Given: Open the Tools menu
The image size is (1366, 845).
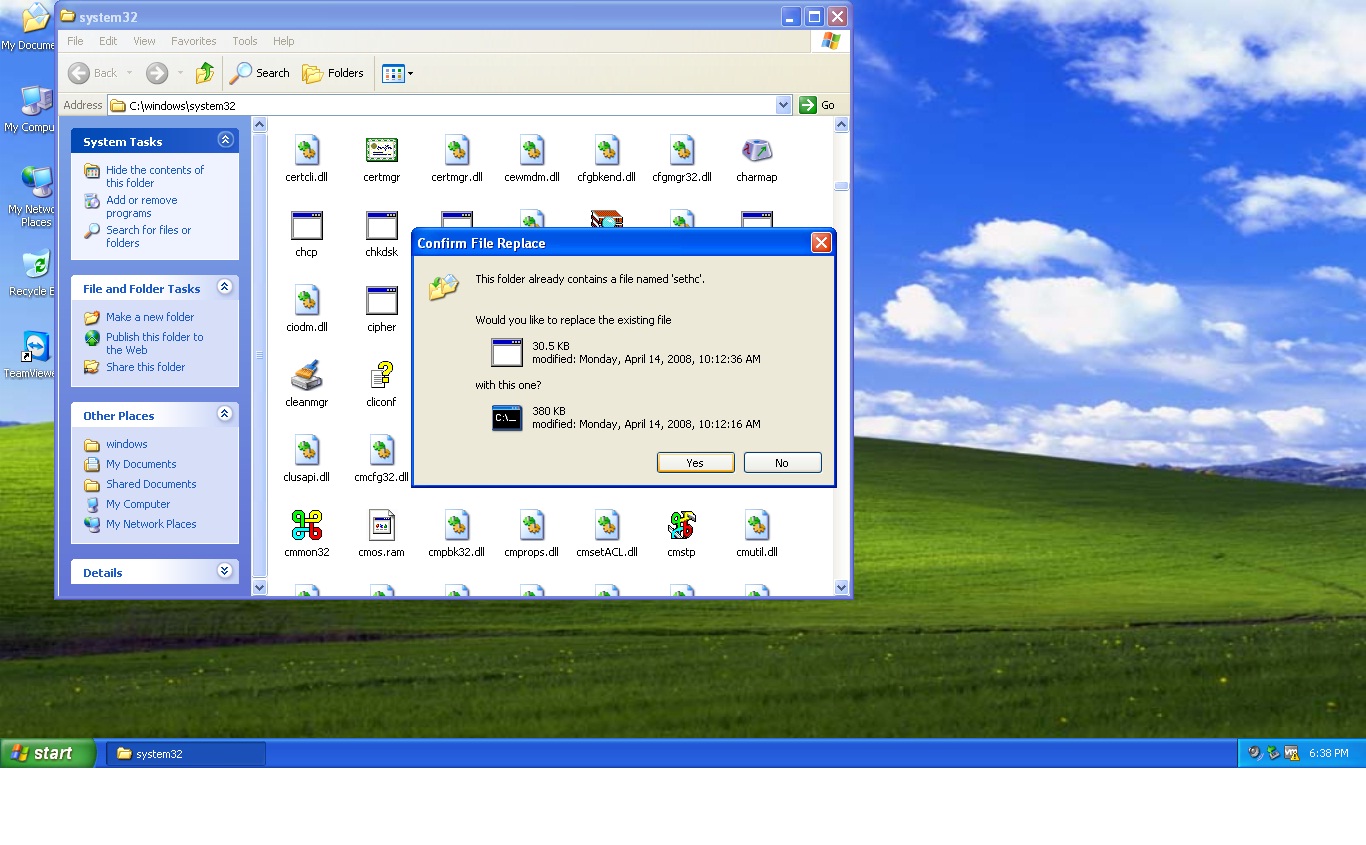Looking at the screenshot, I should coord(245,41).
